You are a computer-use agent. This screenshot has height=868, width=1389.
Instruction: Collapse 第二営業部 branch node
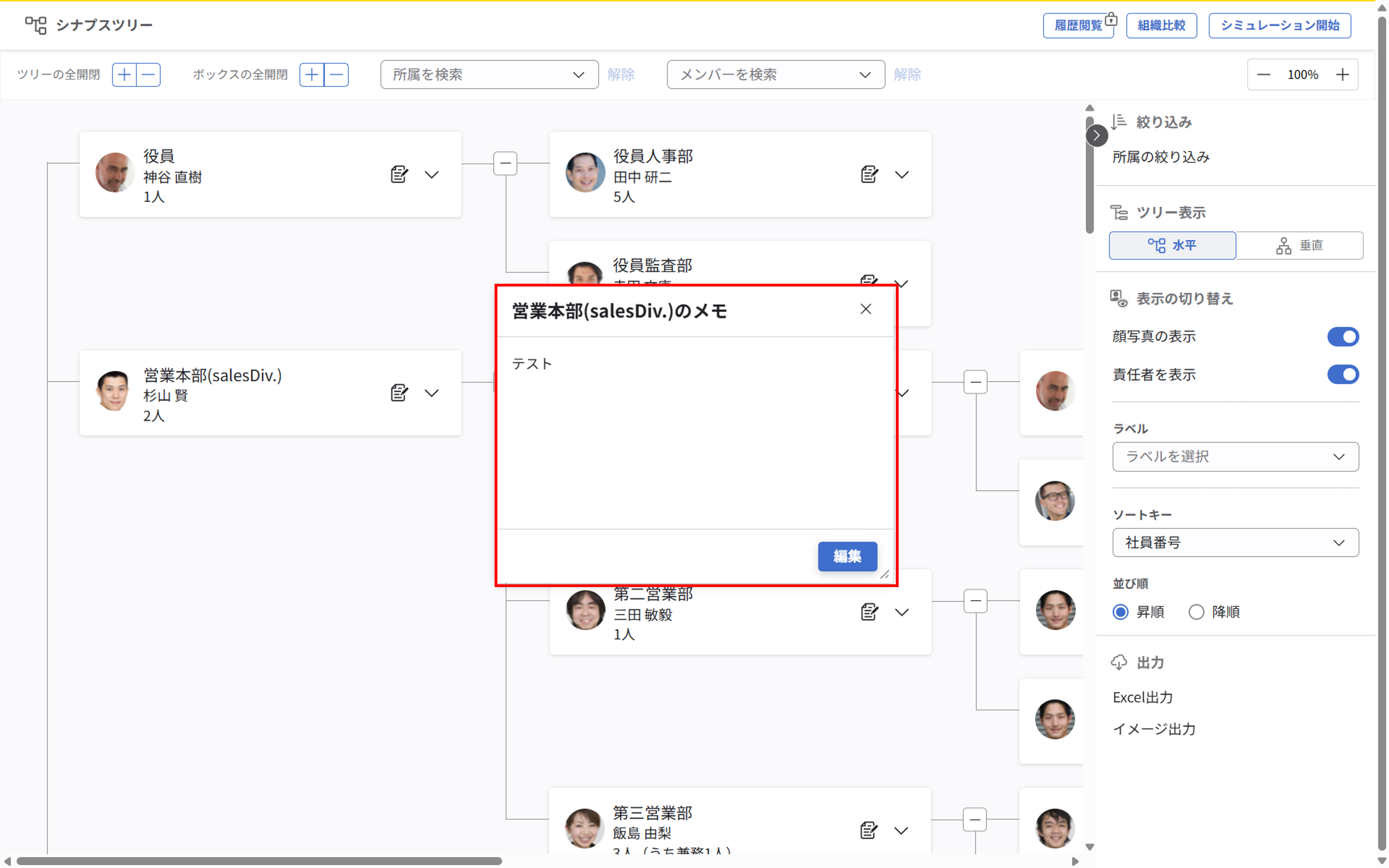click(x=975, y=601)
